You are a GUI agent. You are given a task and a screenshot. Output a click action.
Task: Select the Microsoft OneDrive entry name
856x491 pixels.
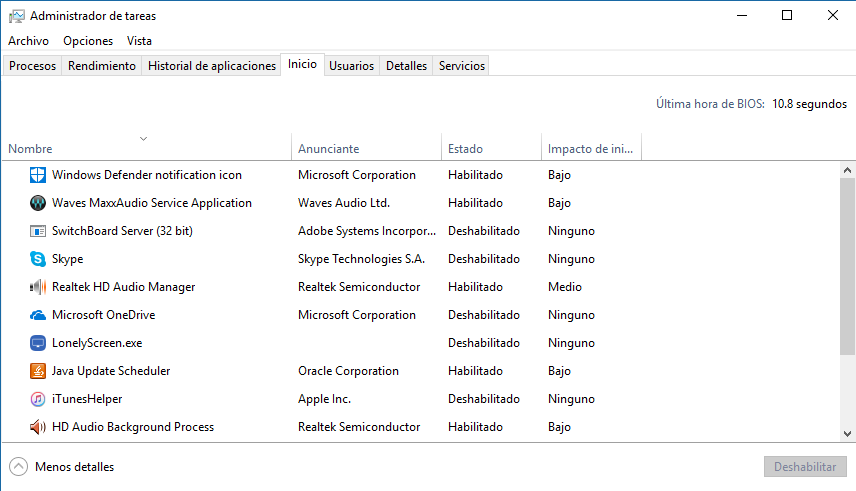[x=104, y=315]
